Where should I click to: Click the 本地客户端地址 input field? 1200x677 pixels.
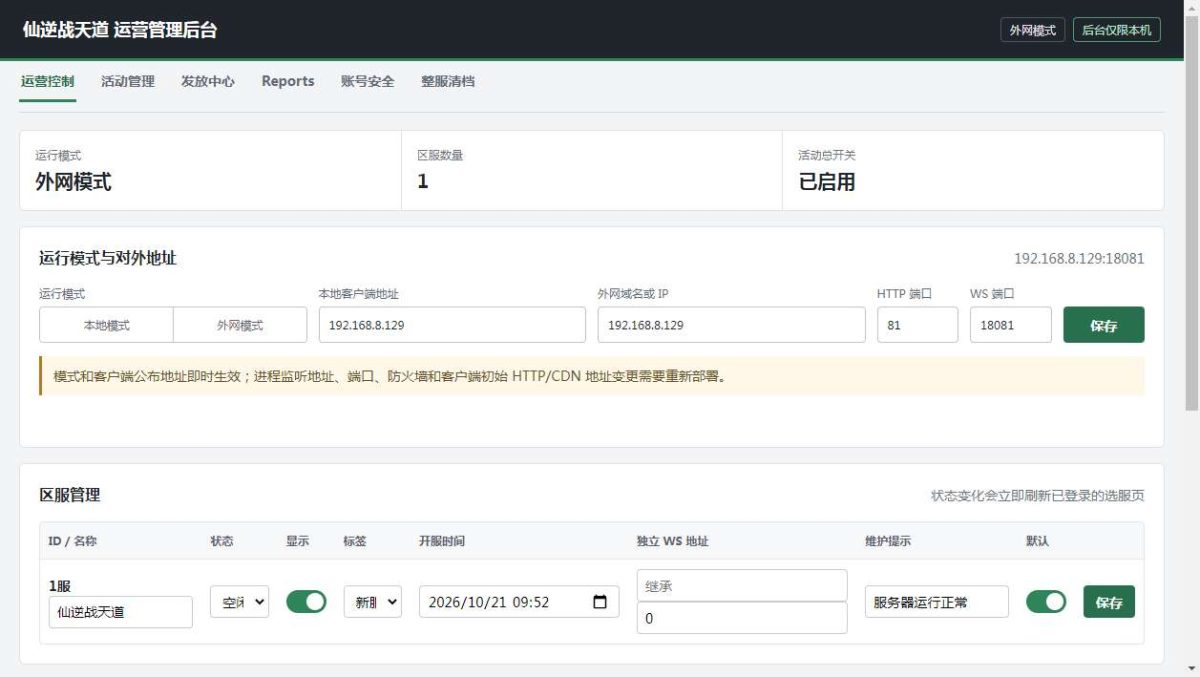452,325
